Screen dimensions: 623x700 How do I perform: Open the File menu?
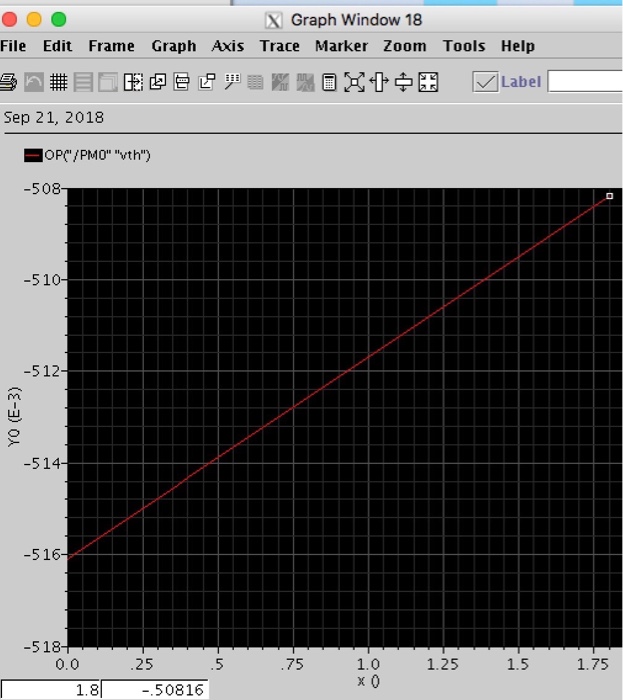click(13, 46)
